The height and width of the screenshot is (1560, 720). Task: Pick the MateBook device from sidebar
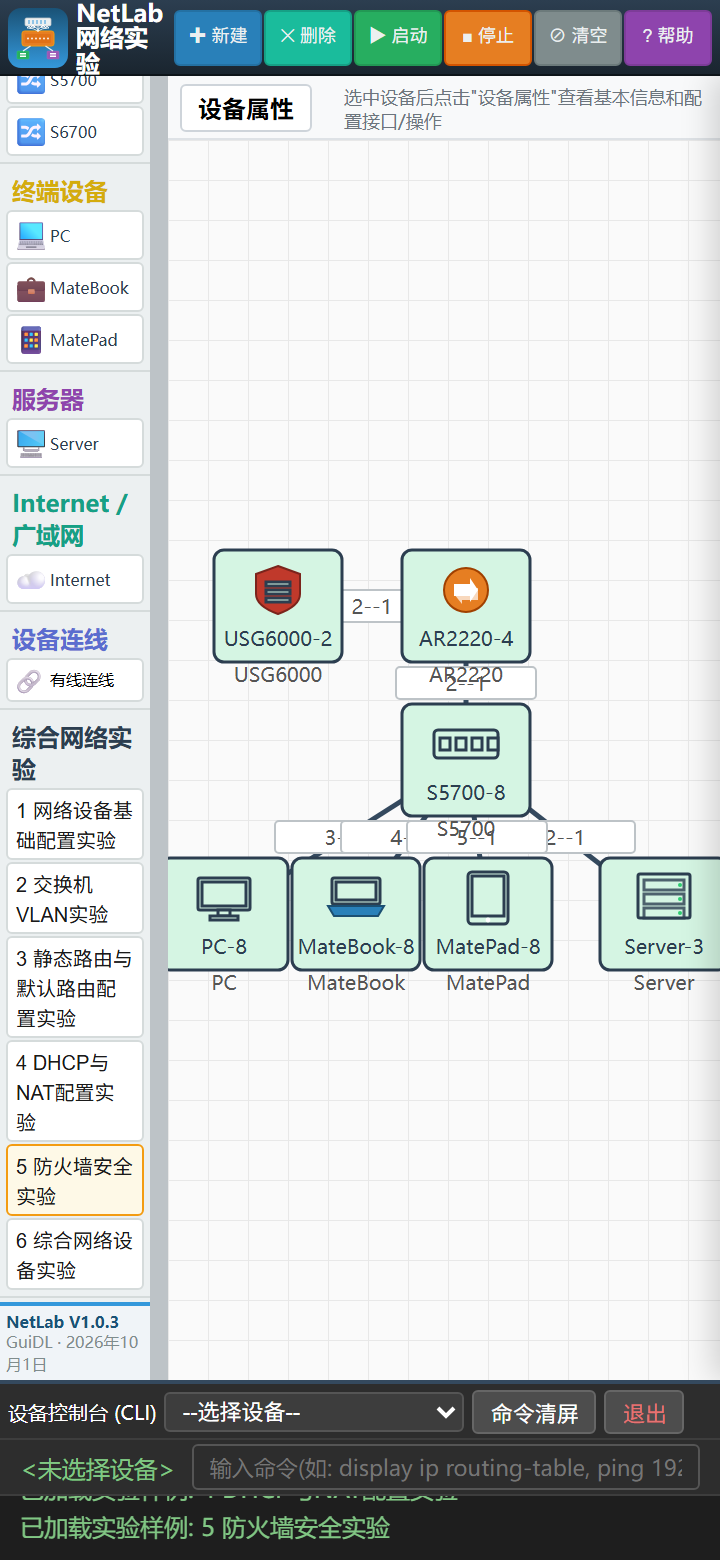(75, 287)
